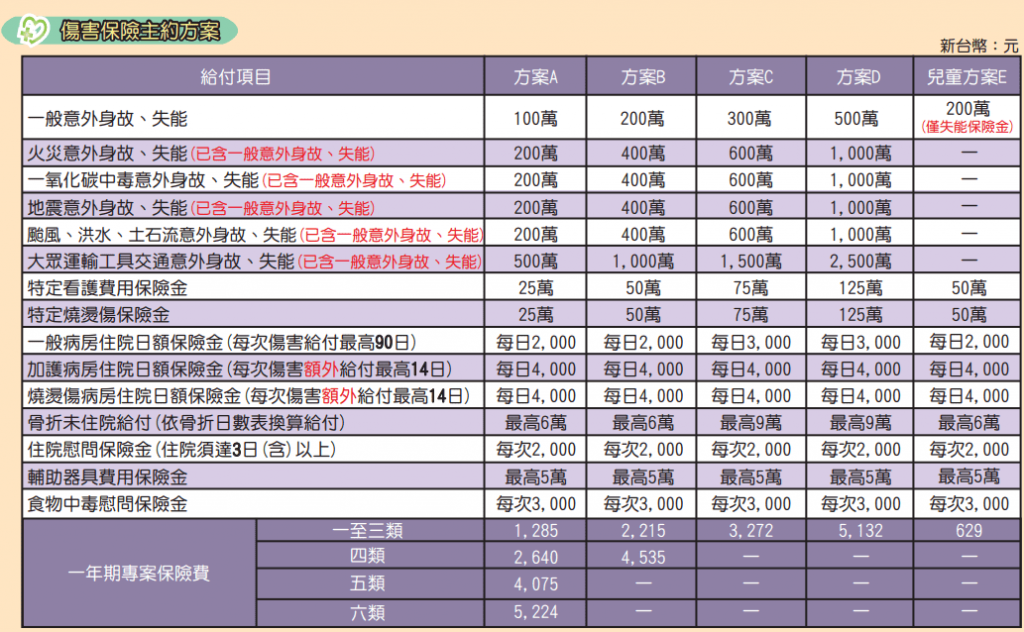The image size is (1024, 632).
Task: Click the row label 地震意外身故、失能
Action: point(107,208)
